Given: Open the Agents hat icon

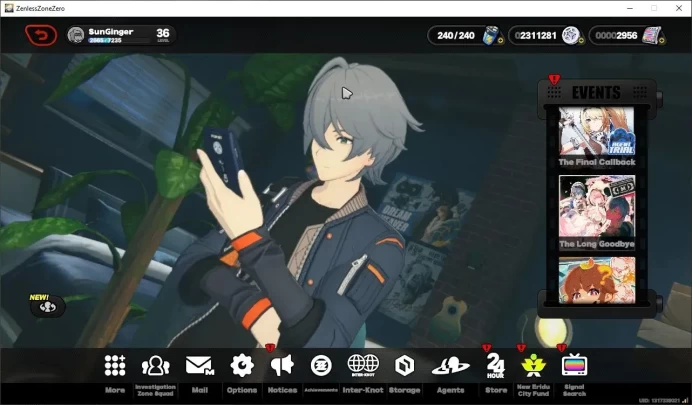Looking at the screenshot, I should pos(450,366).
